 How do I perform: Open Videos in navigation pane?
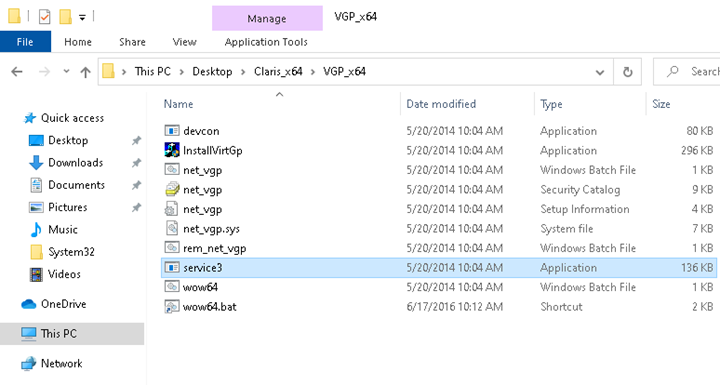click(x=64, y=274)
